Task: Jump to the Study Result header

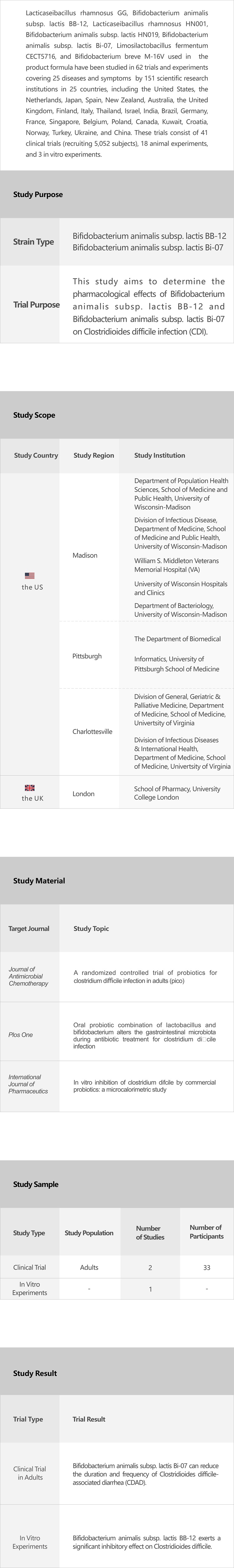Action: pyautogui.click(x=35, y=1373)
